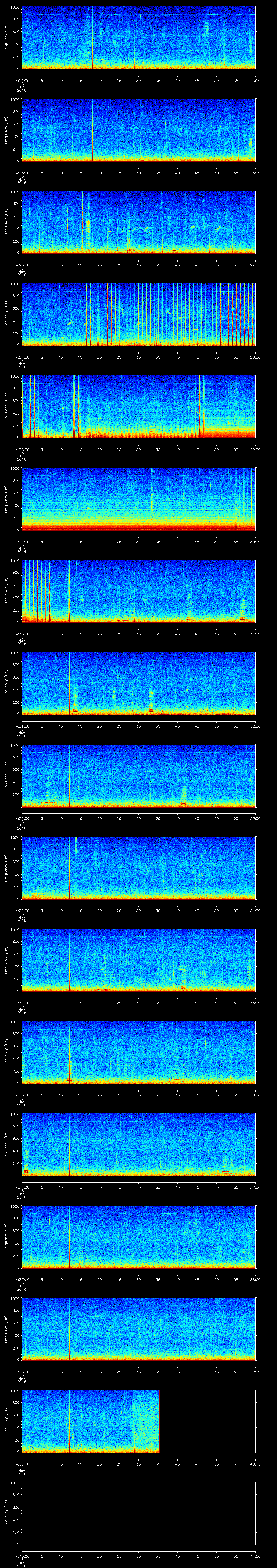The width and height of the screenshot is (277, 1568).
Task: Click the 4:34:00 start time label
Action: pos(22,1003)
